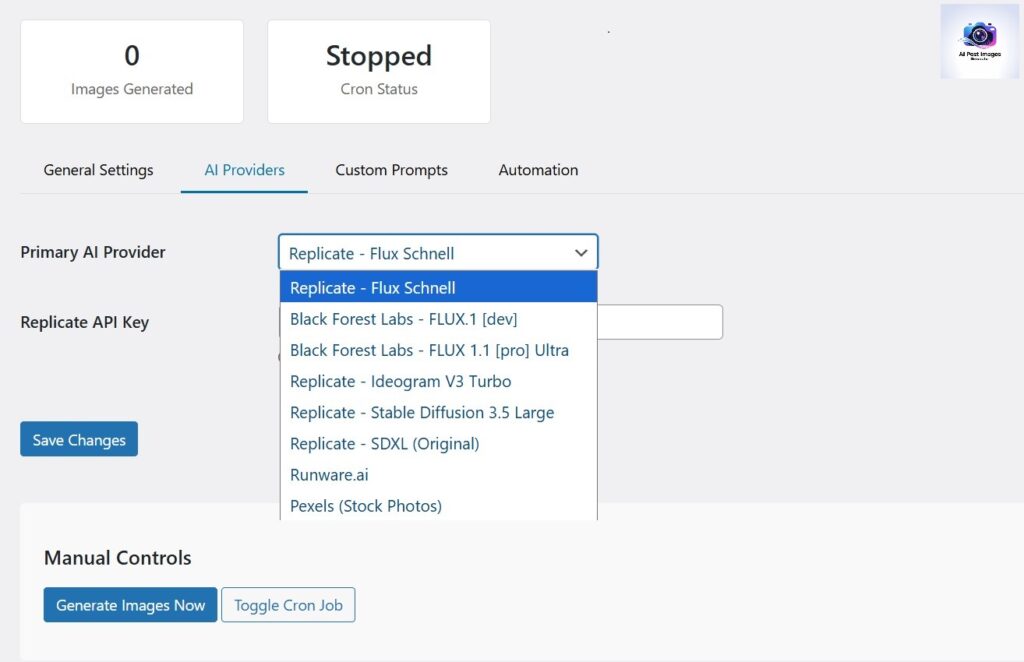Click Generate Images Now button
Image resolution: width=1024 pixels, height=662 pixels.
(x=131, y=605)
